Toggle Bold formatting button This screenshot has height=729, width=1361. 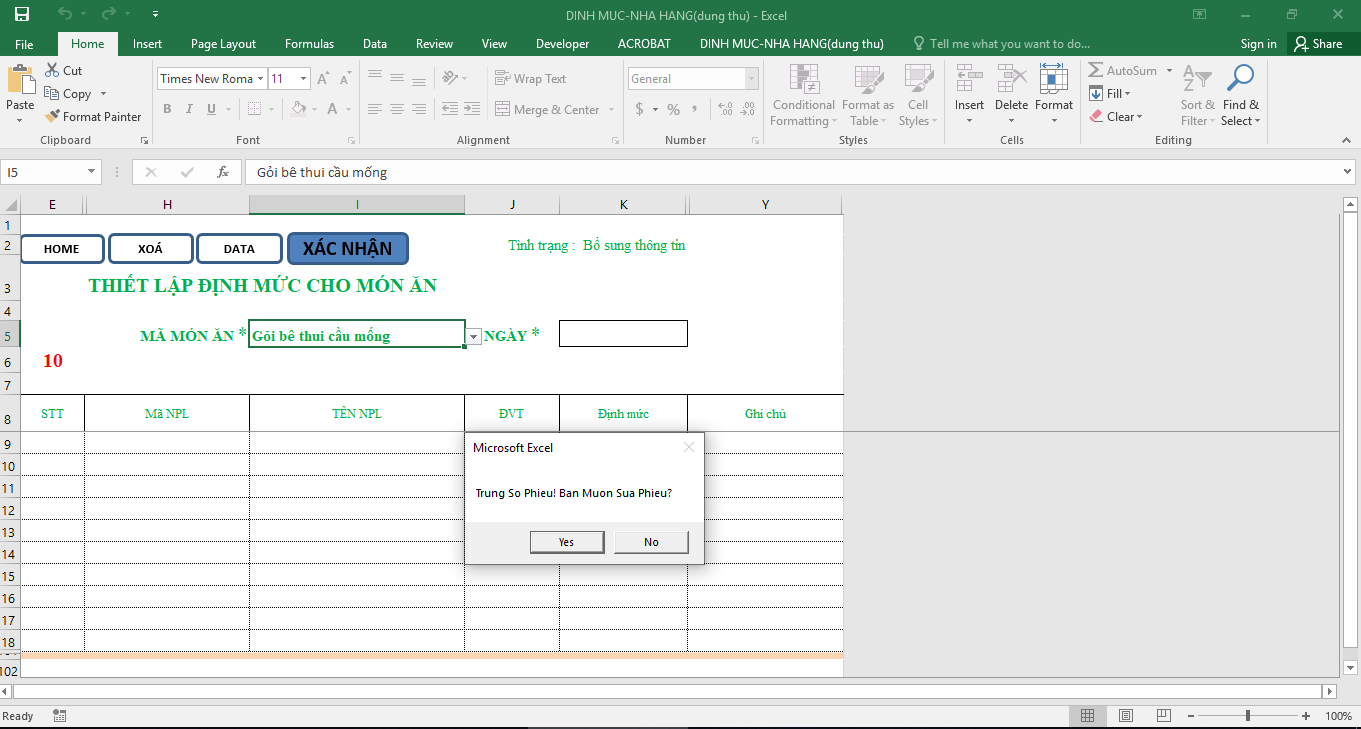[x=167, y=109]
